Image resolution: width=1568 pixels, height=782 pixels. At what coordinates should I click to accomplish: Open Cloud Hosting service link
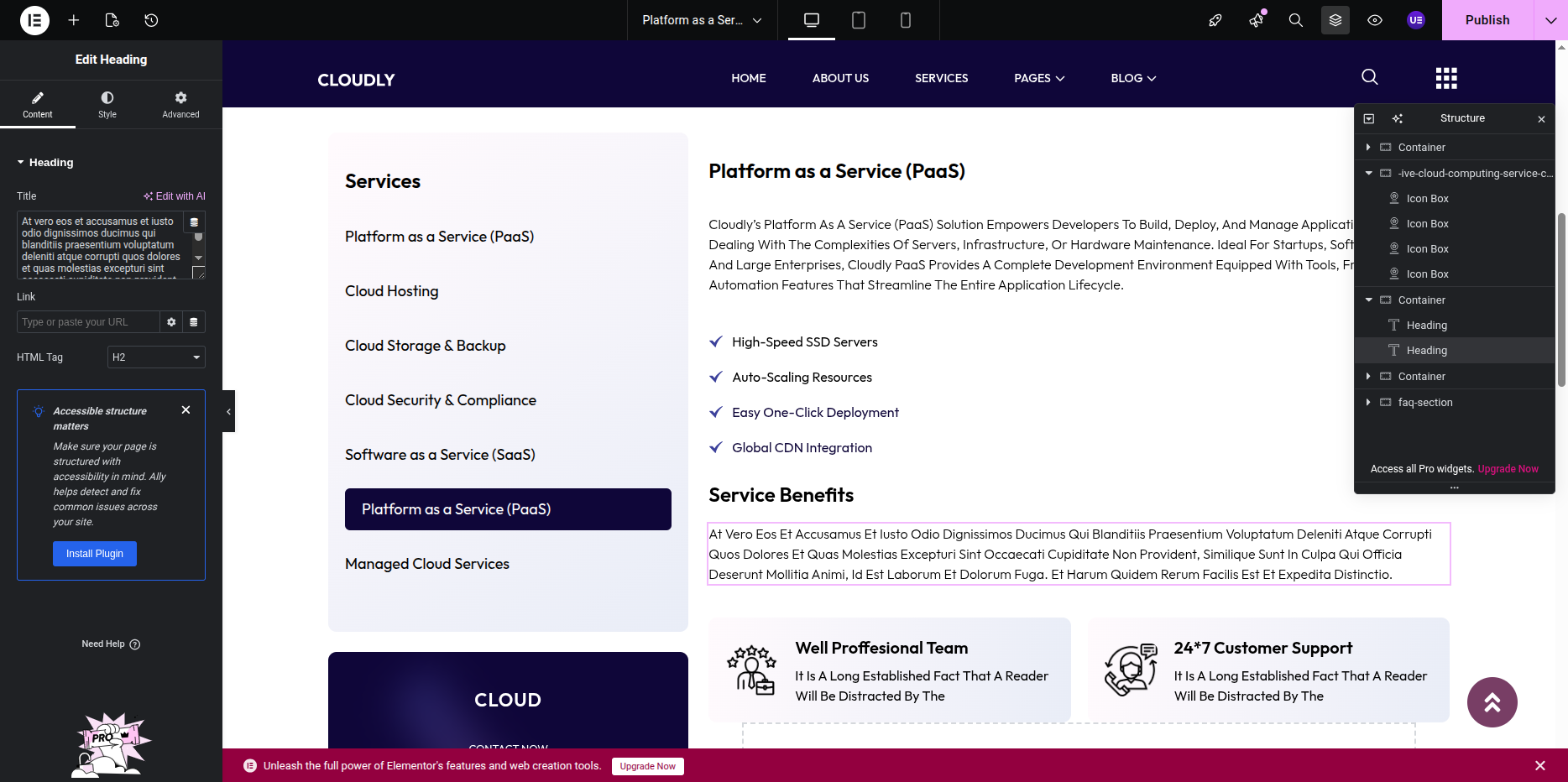pyautogui.click(x=392, y=291)
